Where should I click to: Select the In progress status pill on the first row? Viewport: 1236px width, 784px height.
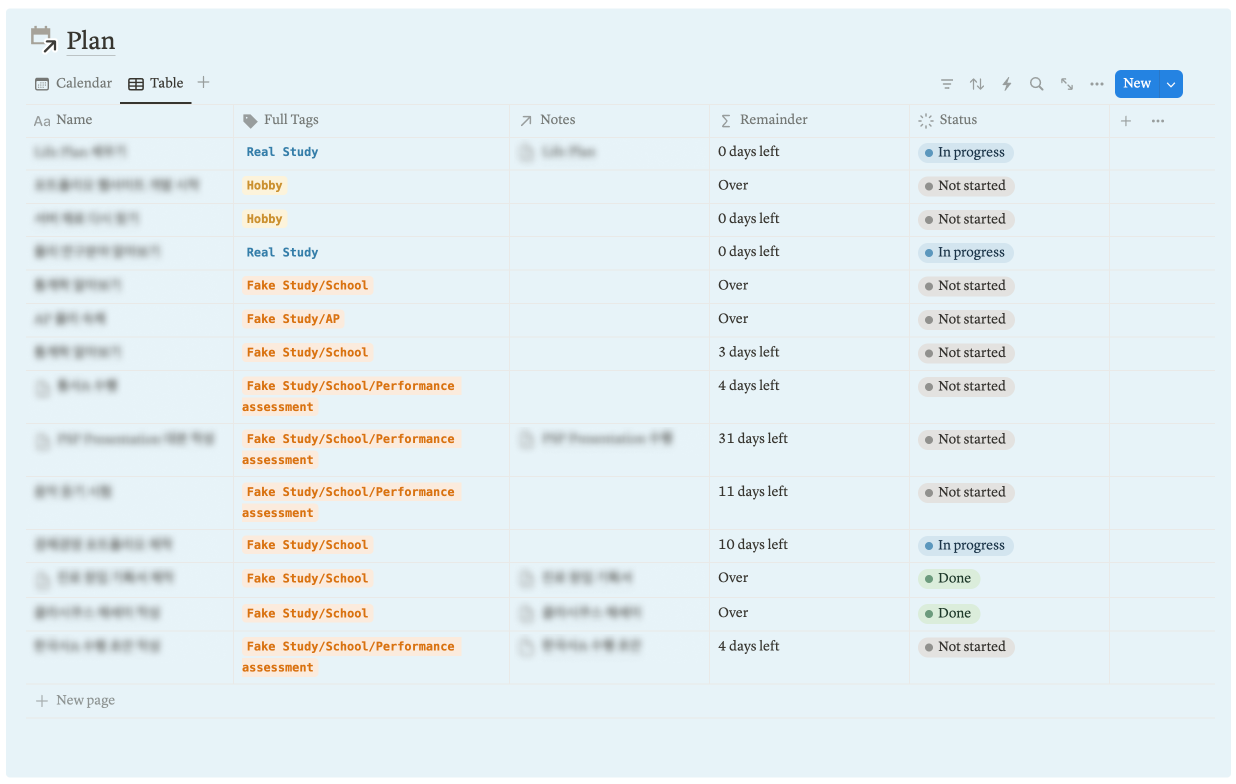pos(965,152)
